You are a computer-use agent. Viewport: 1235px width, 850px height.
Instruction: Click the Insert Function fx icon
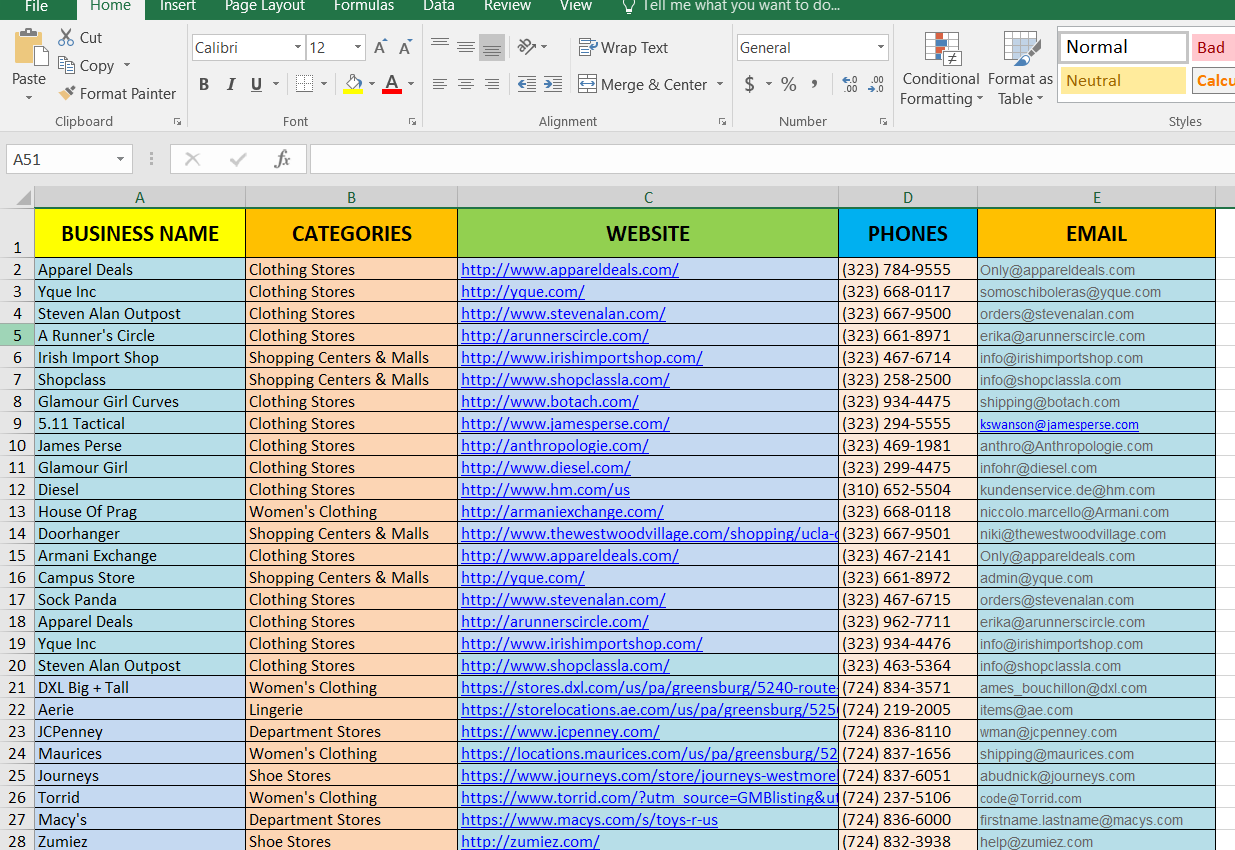tap(282, 159)
